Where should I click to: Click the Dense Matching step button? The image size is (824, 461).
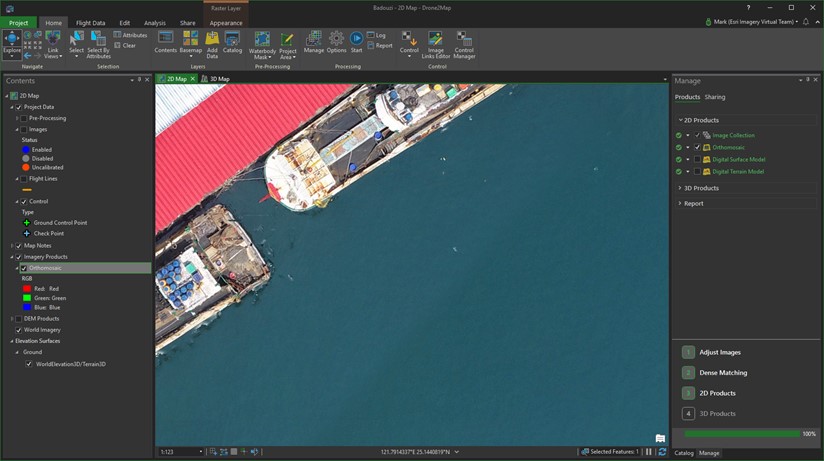722,373
